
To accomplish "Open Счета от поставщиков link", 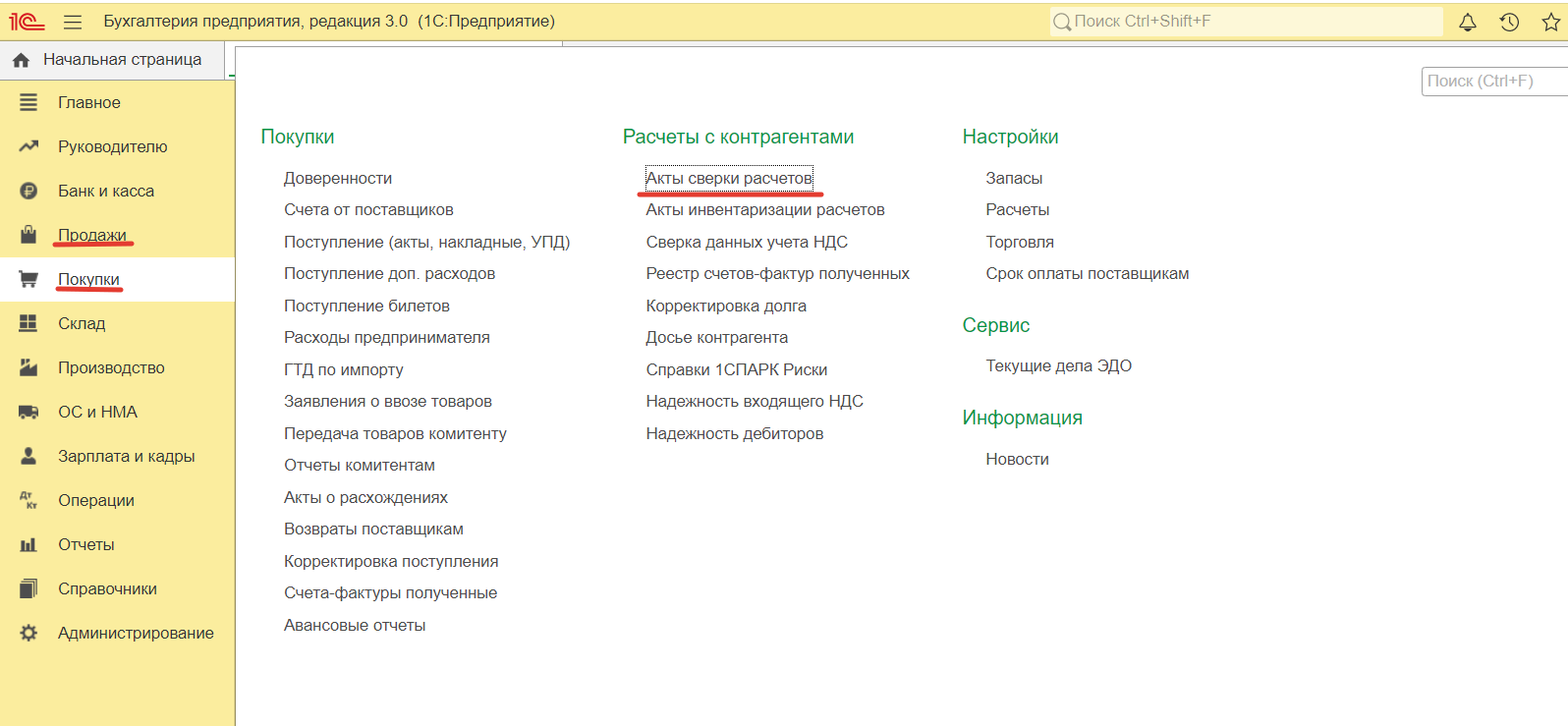I will click(x=368, y=209).
